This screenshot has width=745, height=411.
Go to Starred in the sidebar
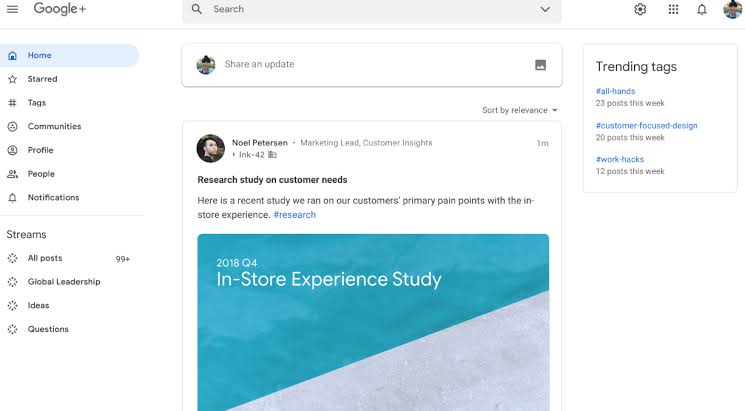tap(42, 79)
